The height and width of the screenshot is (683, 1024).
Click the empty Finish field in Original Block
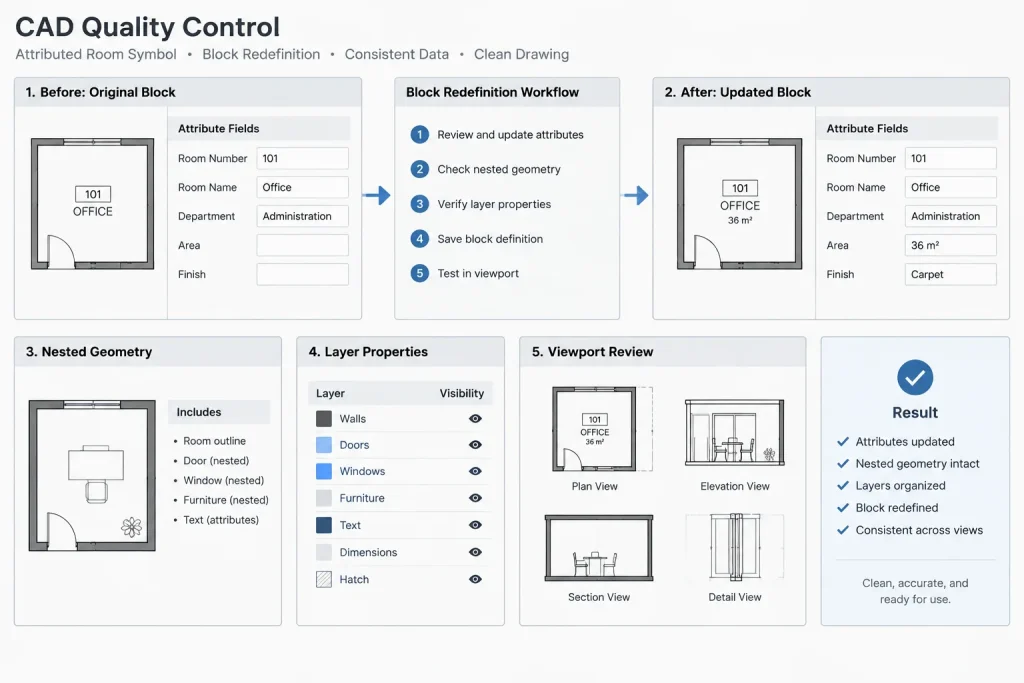coord(302,274)
